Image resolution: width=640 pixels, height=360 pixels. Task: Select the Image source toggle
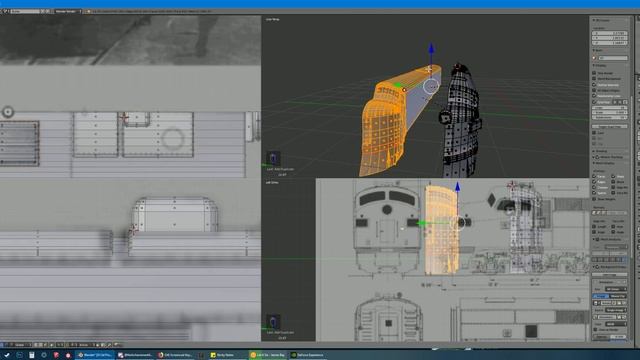click(x=601, y=296)
